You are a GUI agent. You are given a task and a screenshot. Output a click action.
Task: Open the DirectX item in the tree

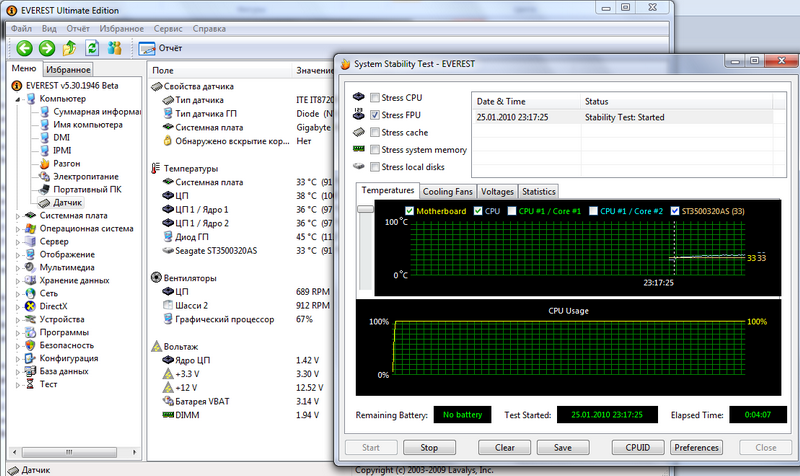54,306
